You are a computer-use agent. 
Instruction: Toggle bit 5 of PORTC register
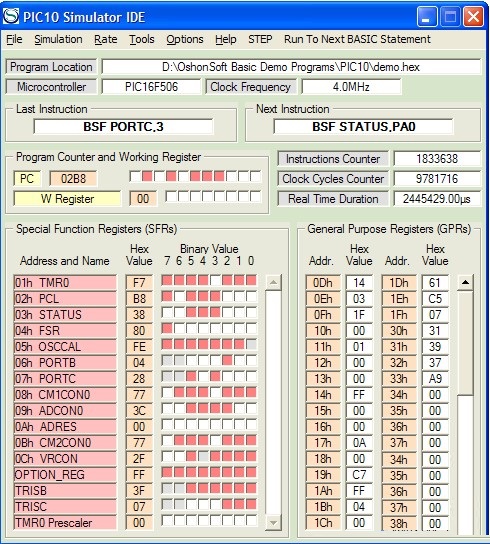[x=191, y=376]
